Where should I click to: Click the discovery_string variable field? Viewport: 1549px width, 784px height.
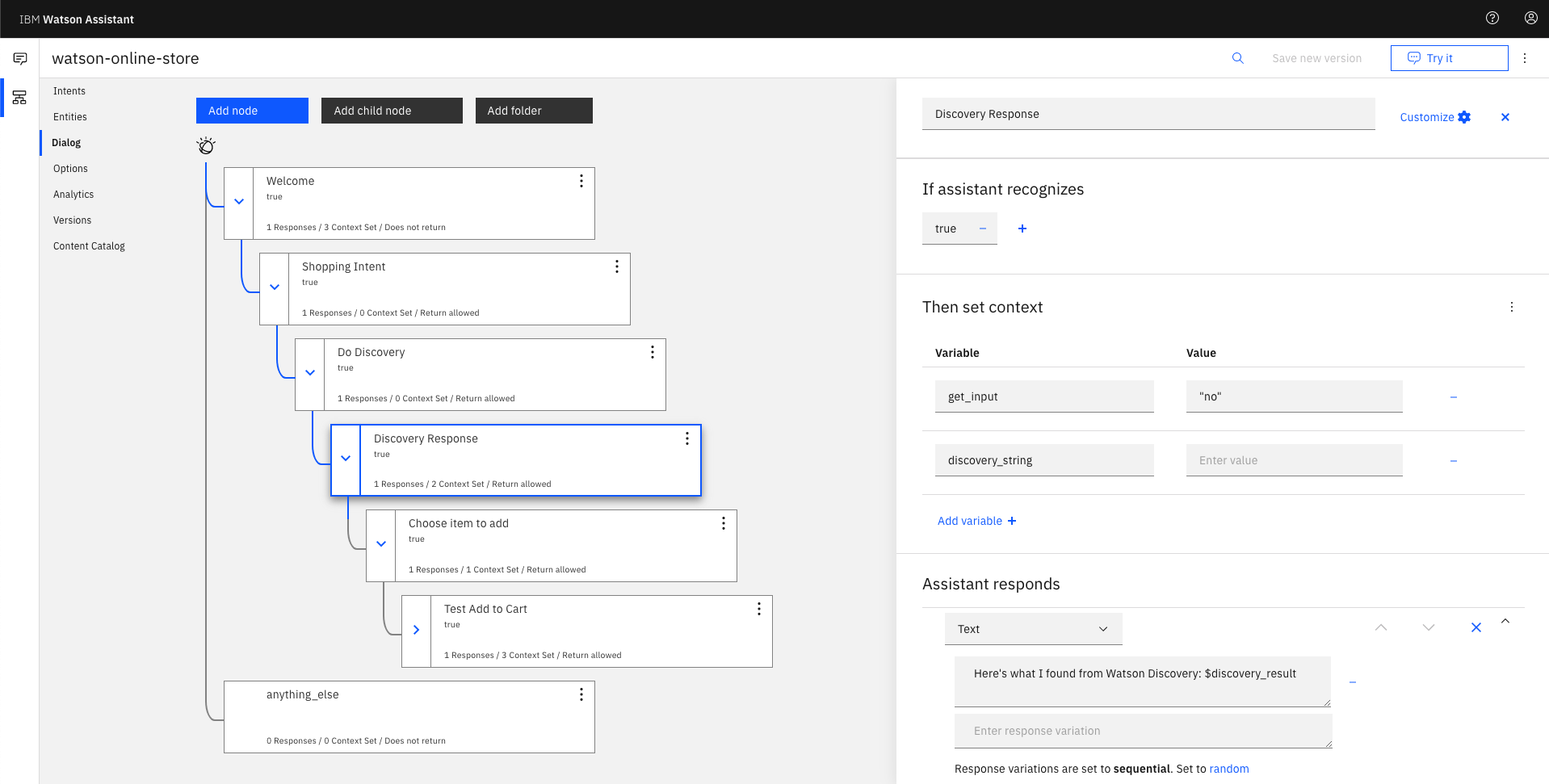tap(1044, 460)
